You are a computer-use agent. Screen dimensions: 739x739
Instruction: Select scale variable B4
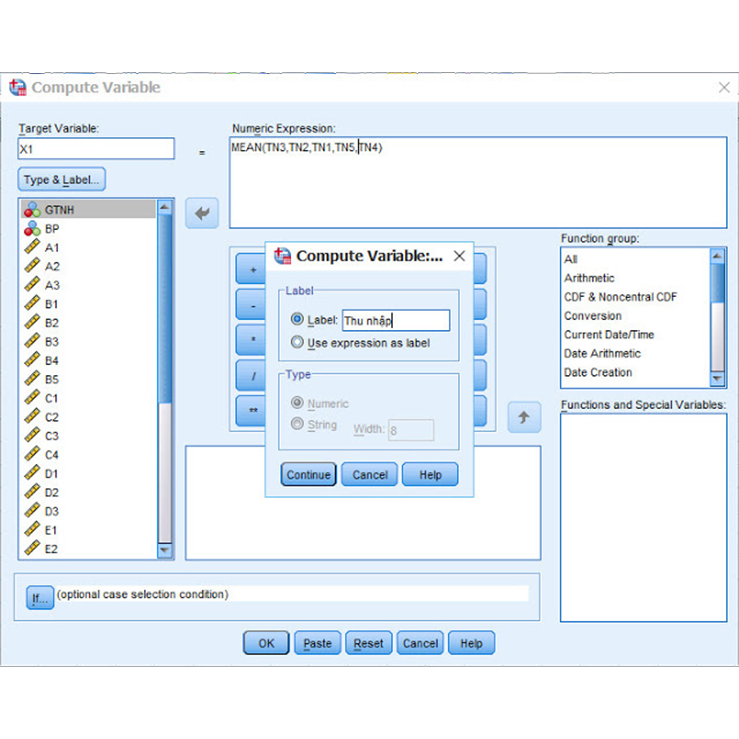pos(88,361)
